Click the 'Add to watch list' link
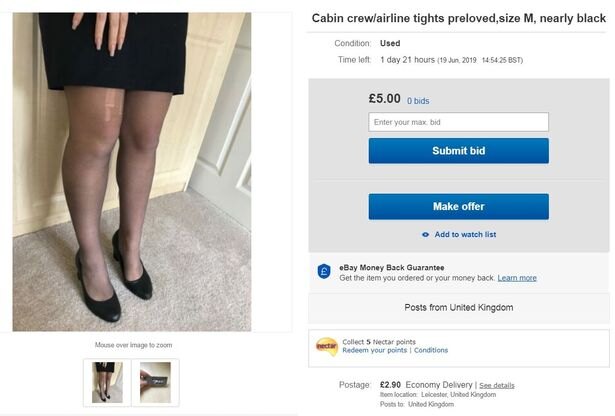 click(x=465, y=235)
